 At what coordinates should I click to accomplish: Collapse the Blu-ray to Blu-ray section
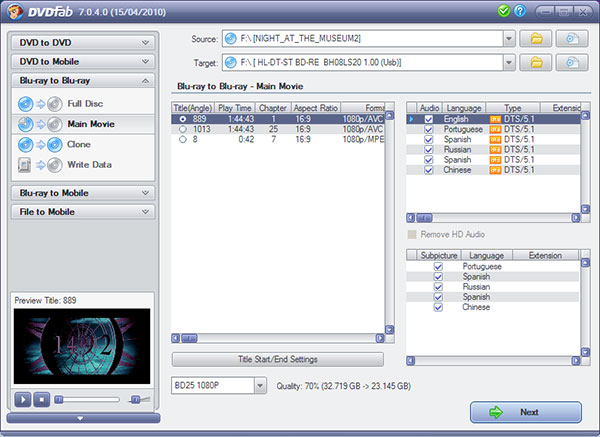pos(83,80)
